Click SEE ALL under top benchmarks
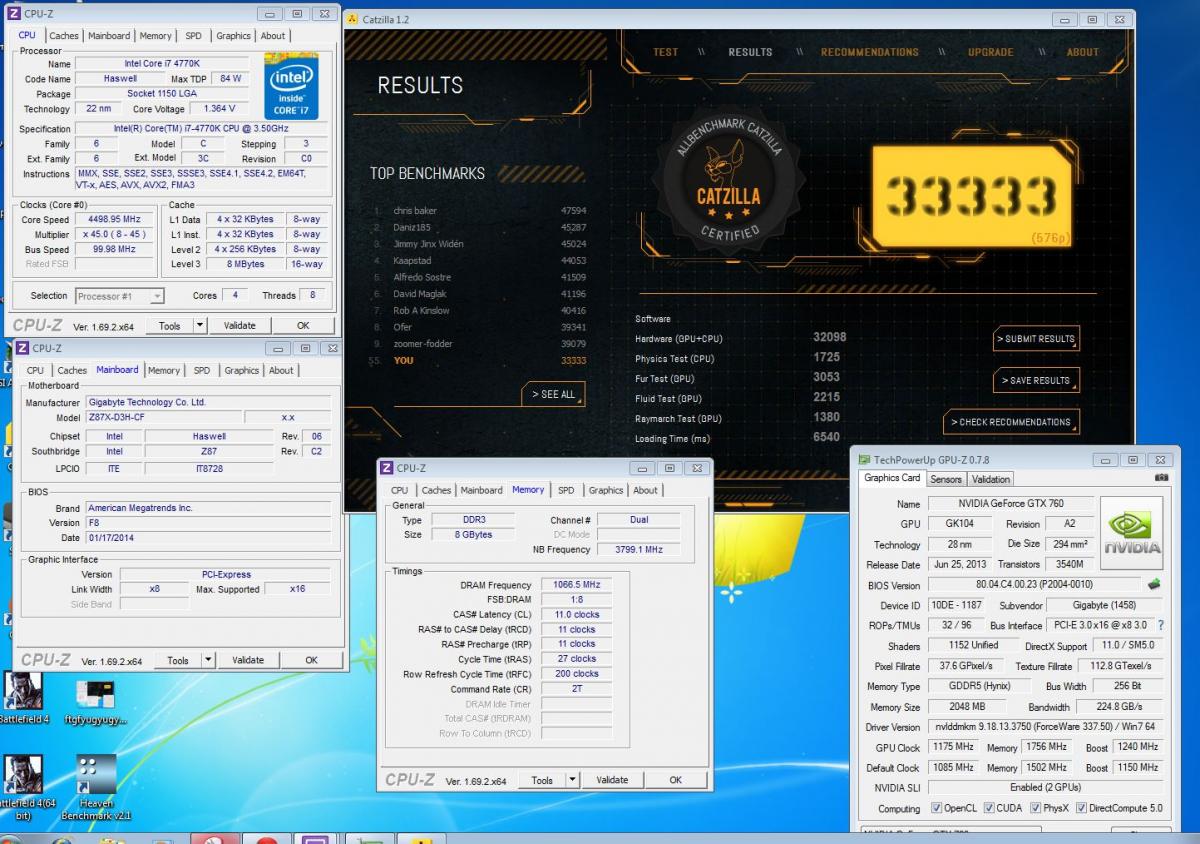Image resolution: width=1200 pixels, height=844 pixels. [553, 395]
